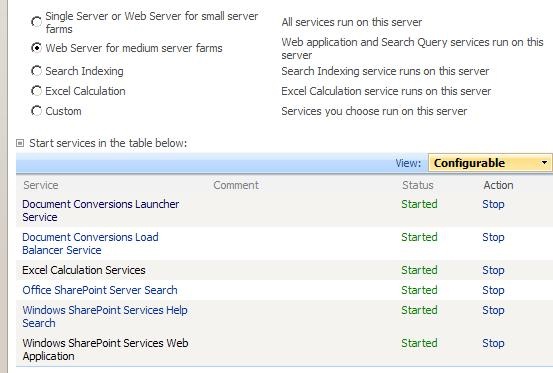Click 'Services you choose run on this server'

click(374, 111)
